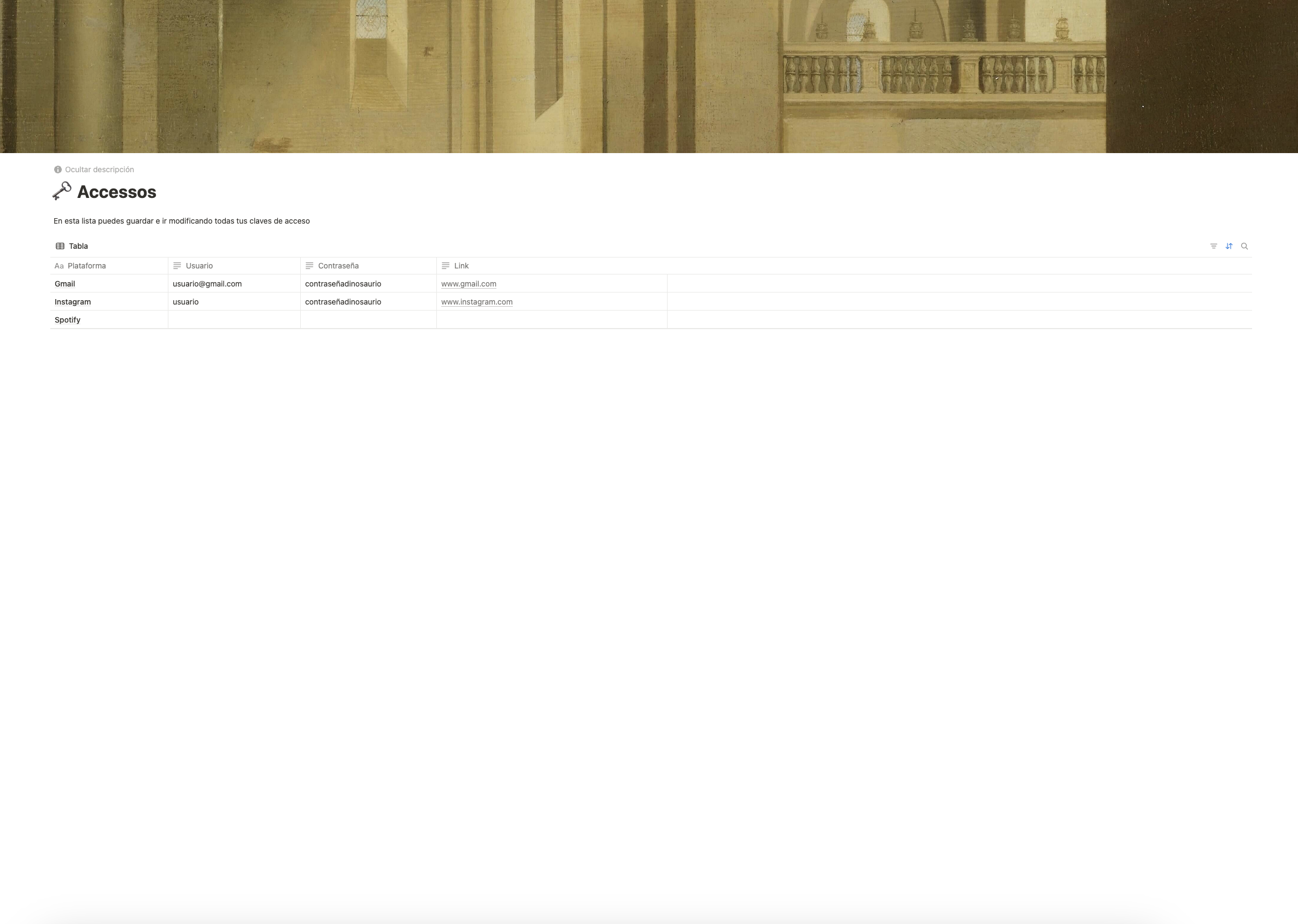Click the info icon beside Ocultar descripción
The width and height of the screenshot is (1298, 924).
[x=57, y=169]
